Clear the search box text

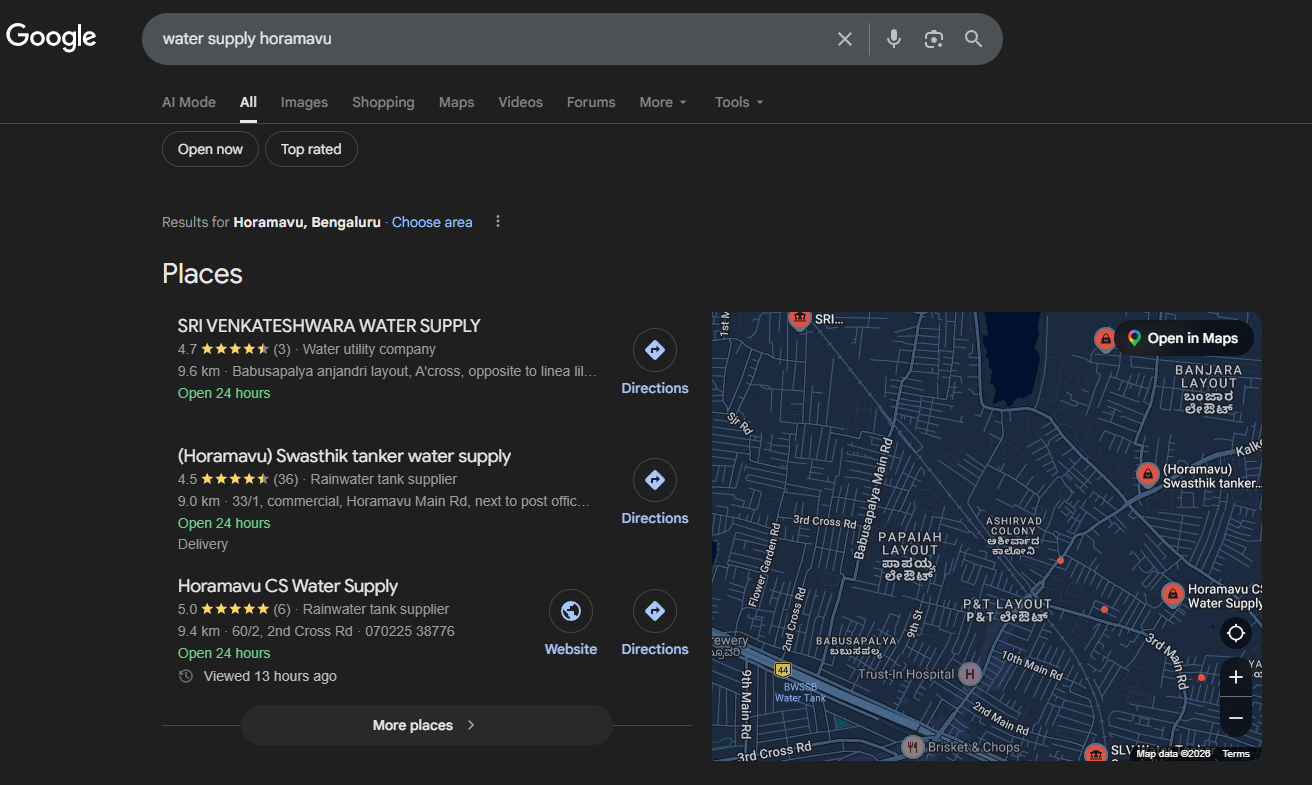pyautogui.click(x=845, y=39)
